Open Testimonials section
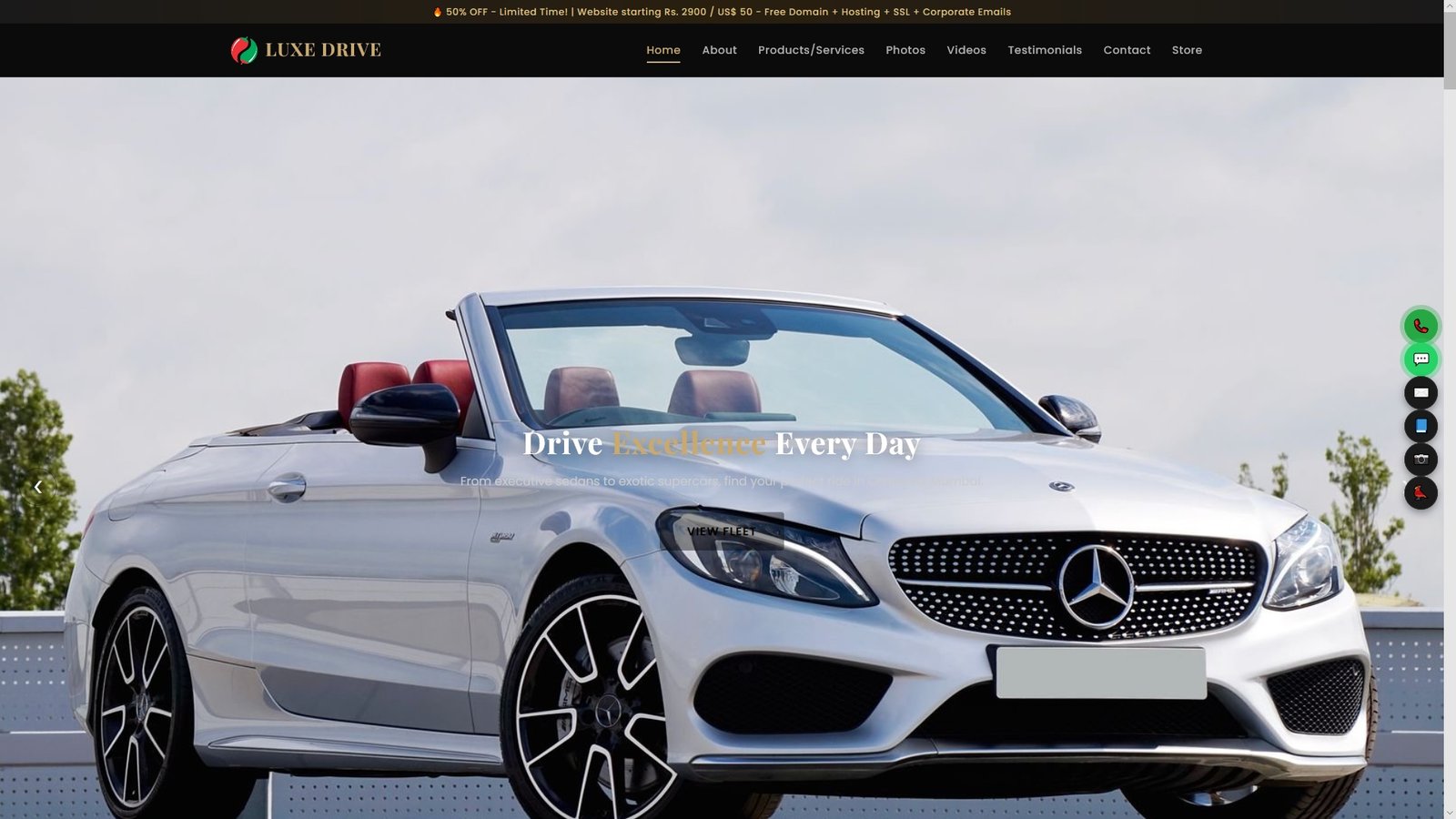This screenshot has height=819, width=1456. [x=1045, y=50]
